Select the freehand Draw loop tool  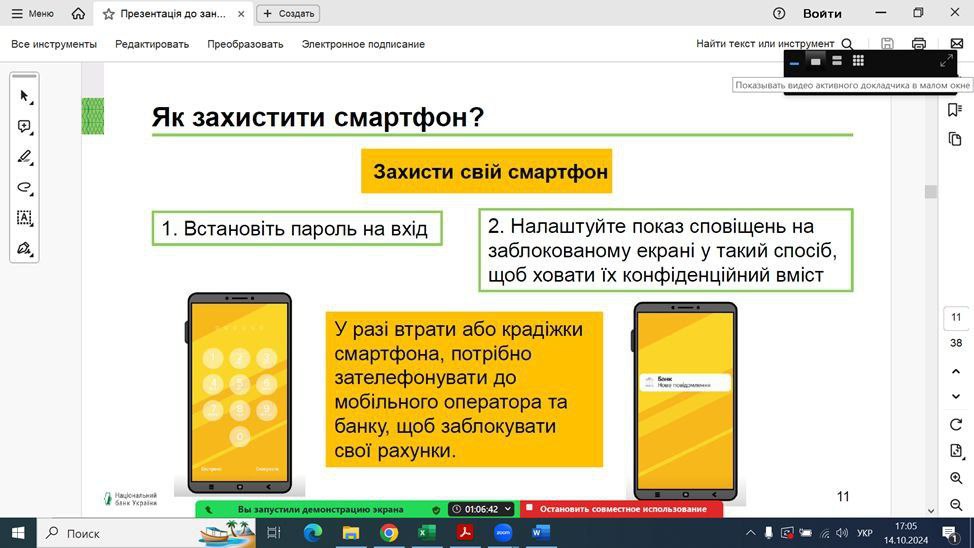[x=25, y=187]
